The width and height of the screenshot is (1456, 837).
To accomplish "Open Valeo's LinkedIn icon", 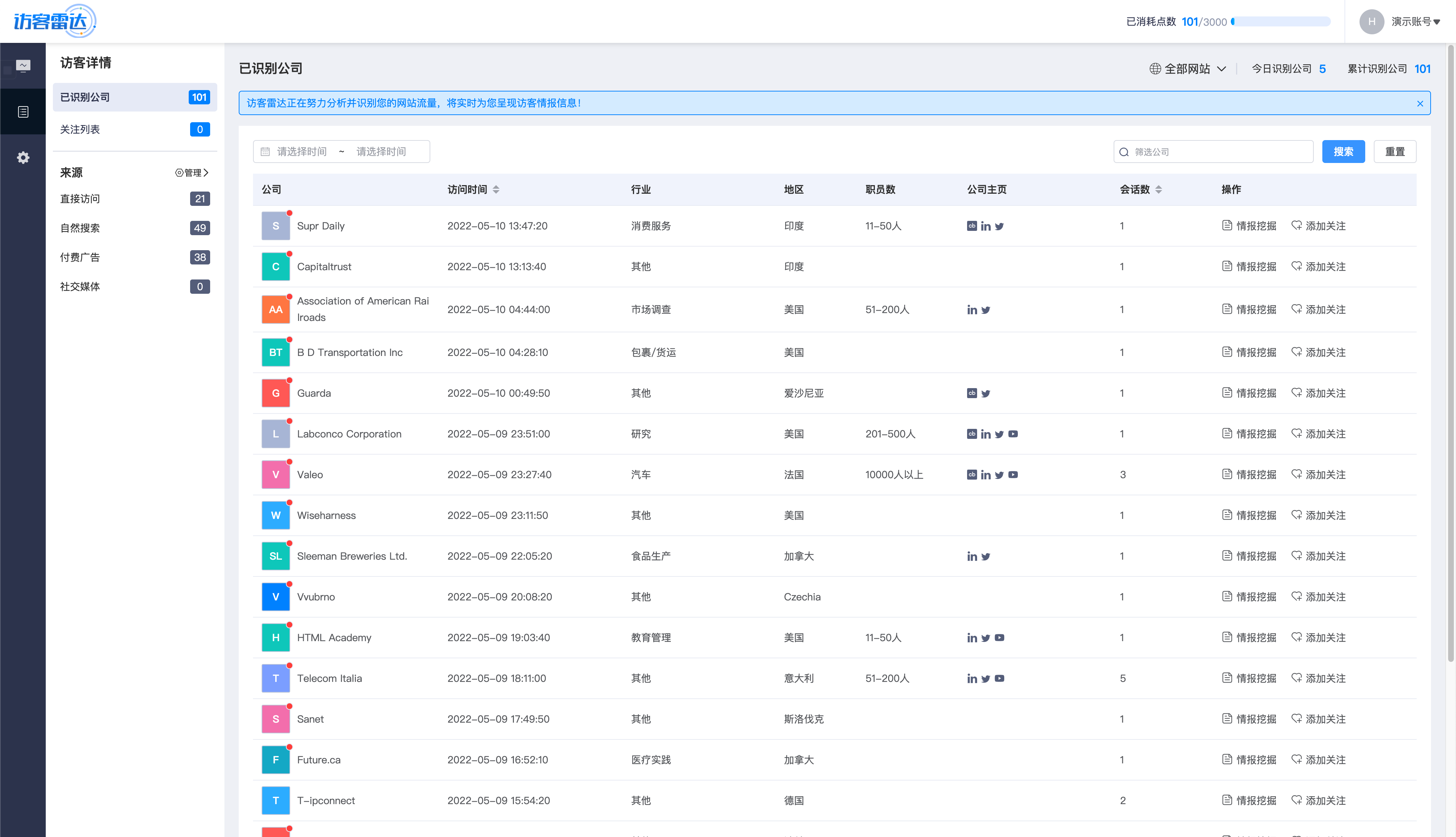I will [x=986, y=474].
